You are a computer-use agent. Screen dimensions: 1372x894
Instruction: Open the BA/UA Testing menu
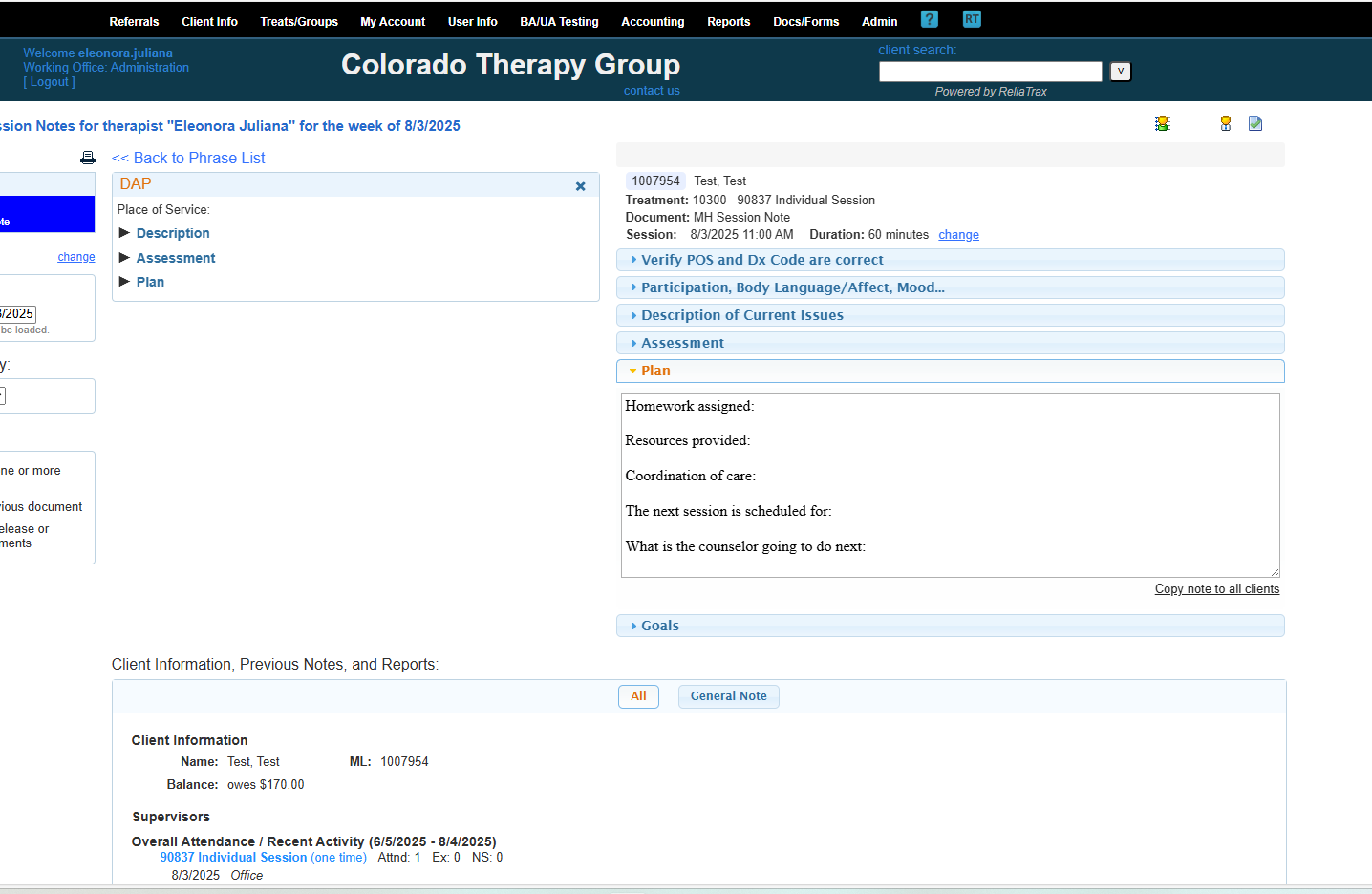pos(559,21)
